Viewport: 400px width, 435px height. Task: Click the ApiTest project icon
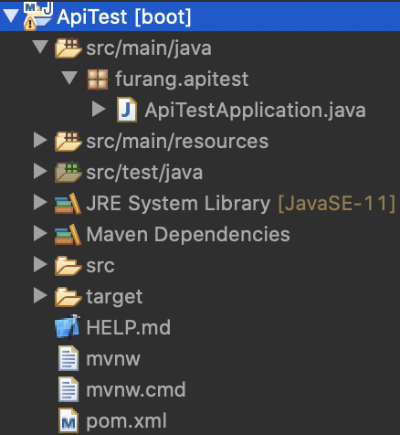pyautogui.click(x=38, y=17)
